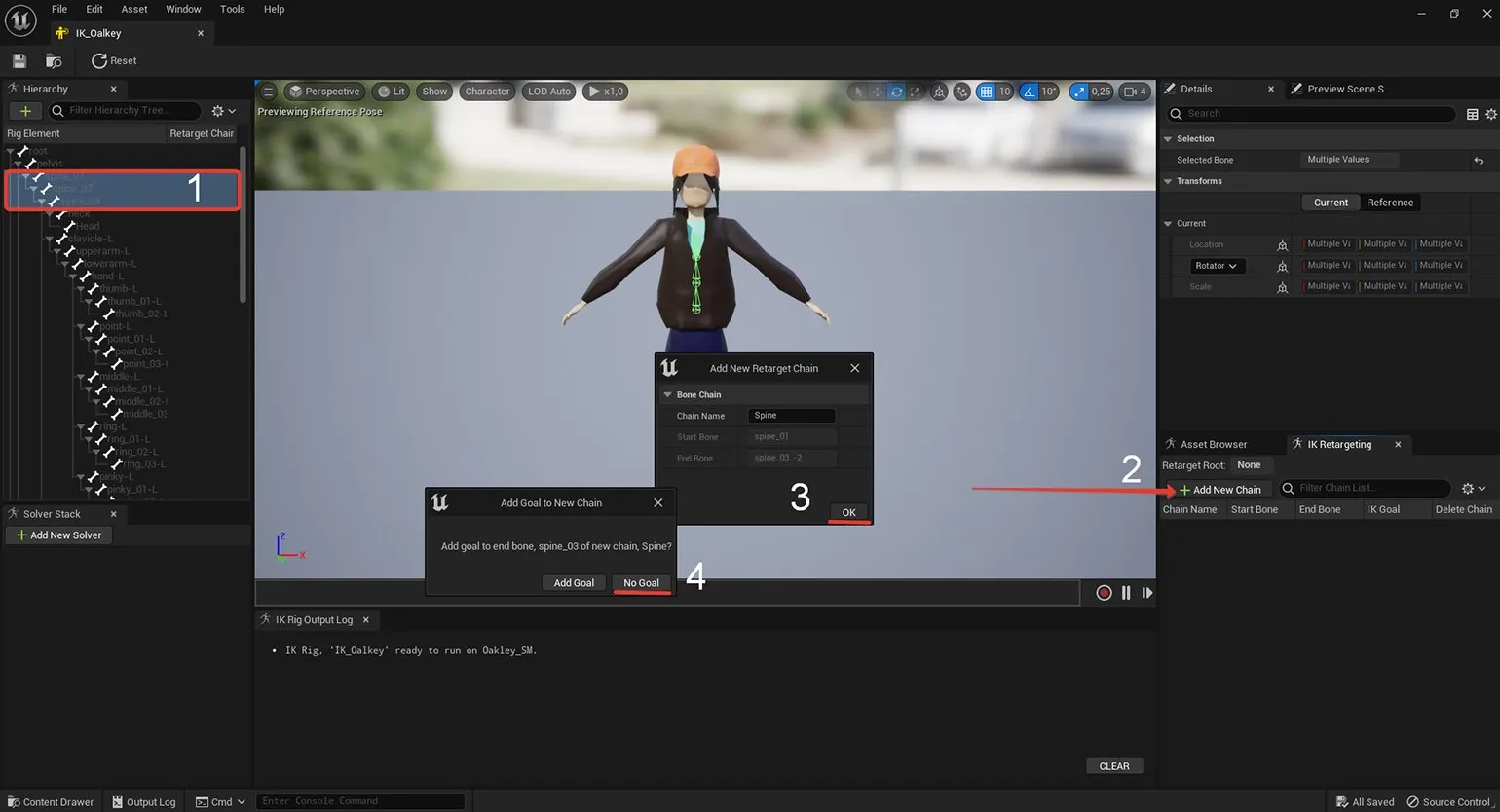Toggle grid snapping in the viewport toolbar
The image size is (1500, 812).
986,92
